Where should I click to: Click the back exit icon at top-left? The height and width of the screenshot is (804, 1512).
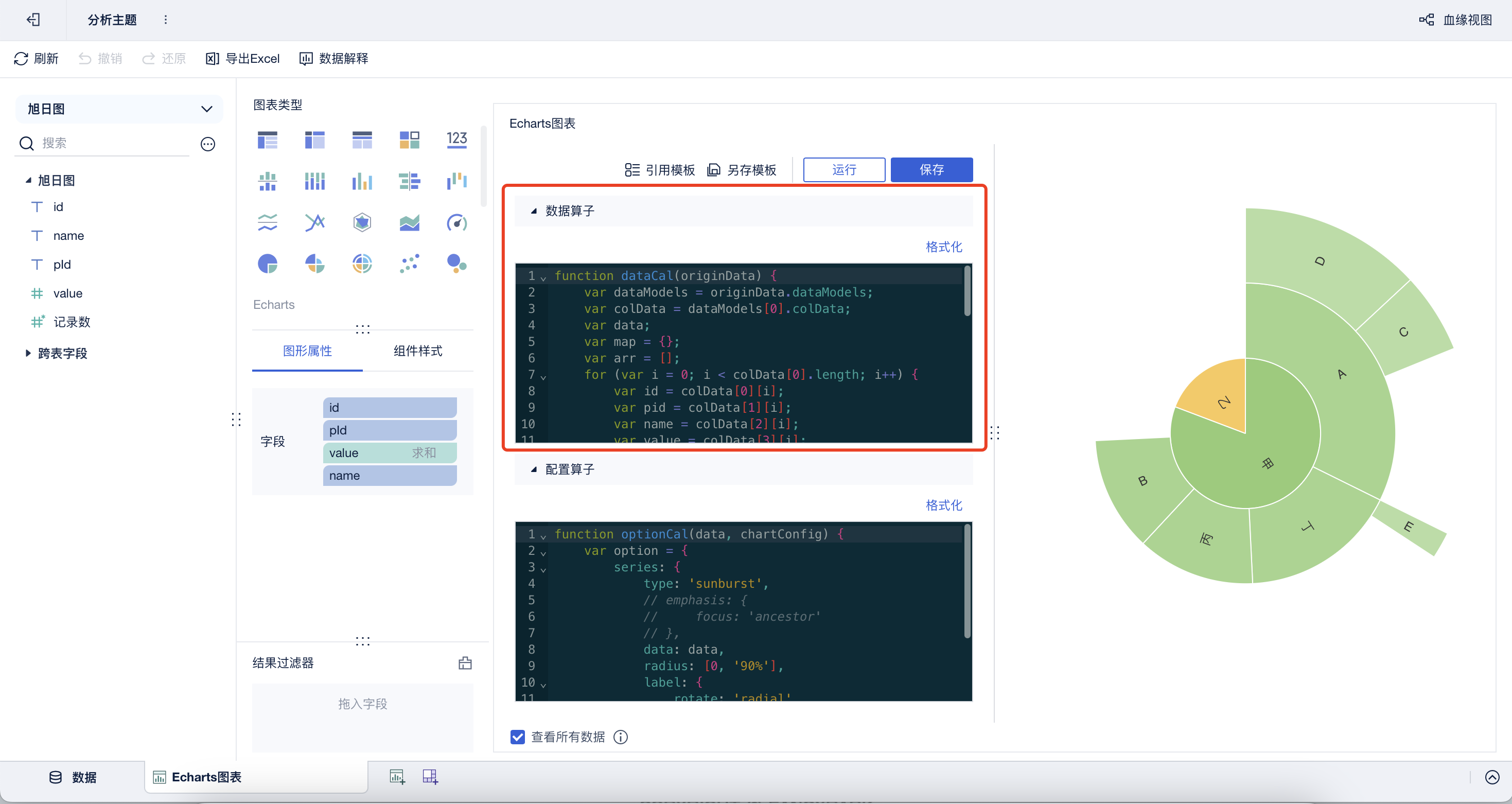33,20
